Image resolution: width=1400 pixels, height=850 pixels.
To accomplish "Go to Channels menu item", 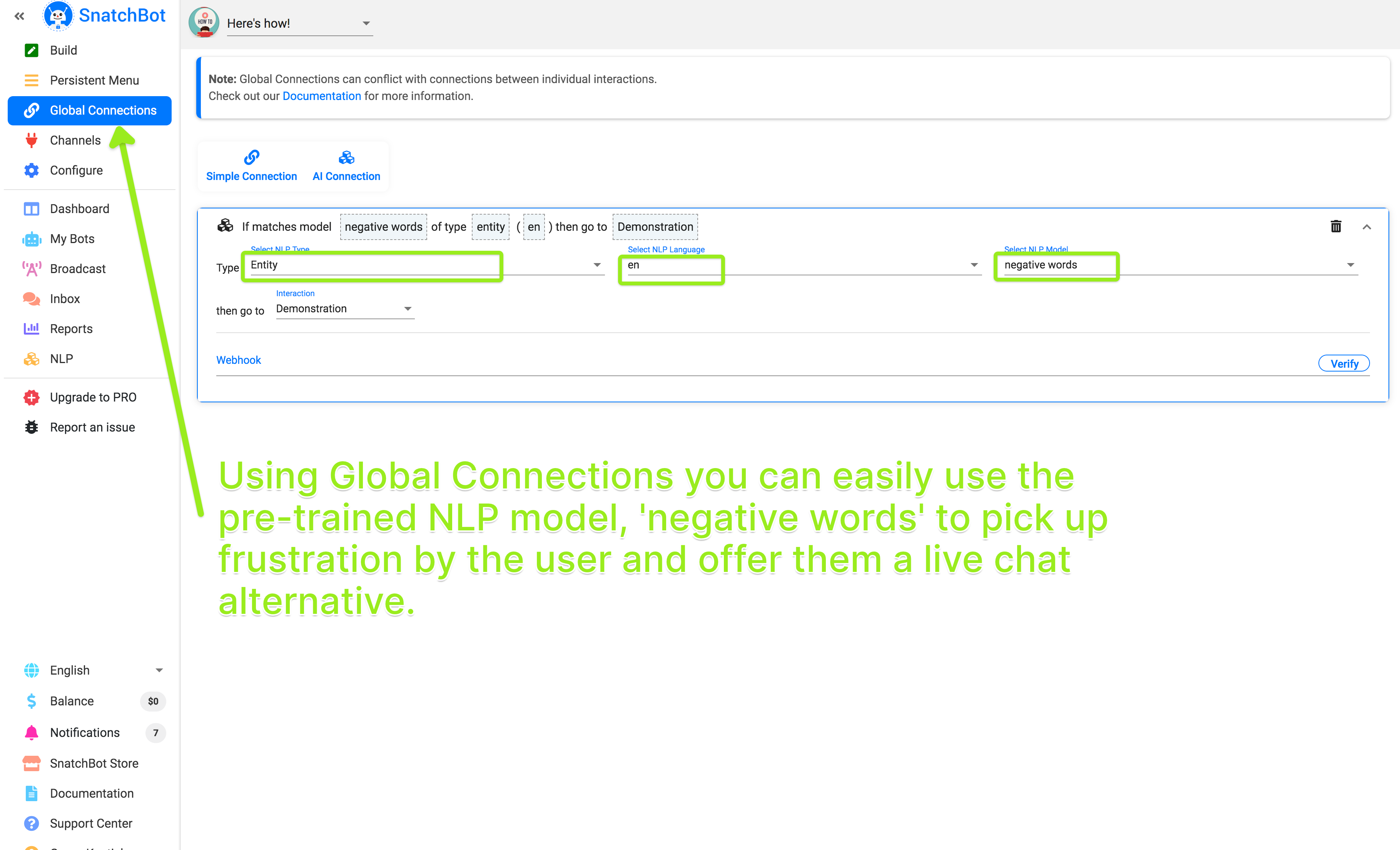I will [75, 140].
